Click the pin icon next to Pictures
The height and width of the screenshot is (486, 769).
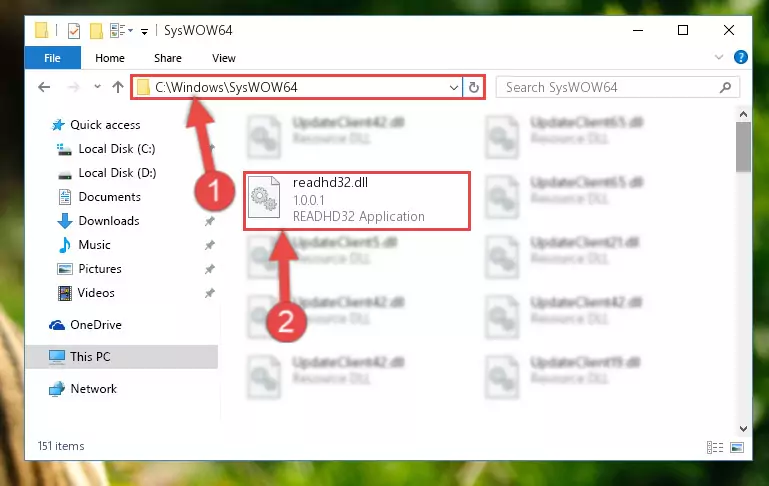[x=209, y=269]
